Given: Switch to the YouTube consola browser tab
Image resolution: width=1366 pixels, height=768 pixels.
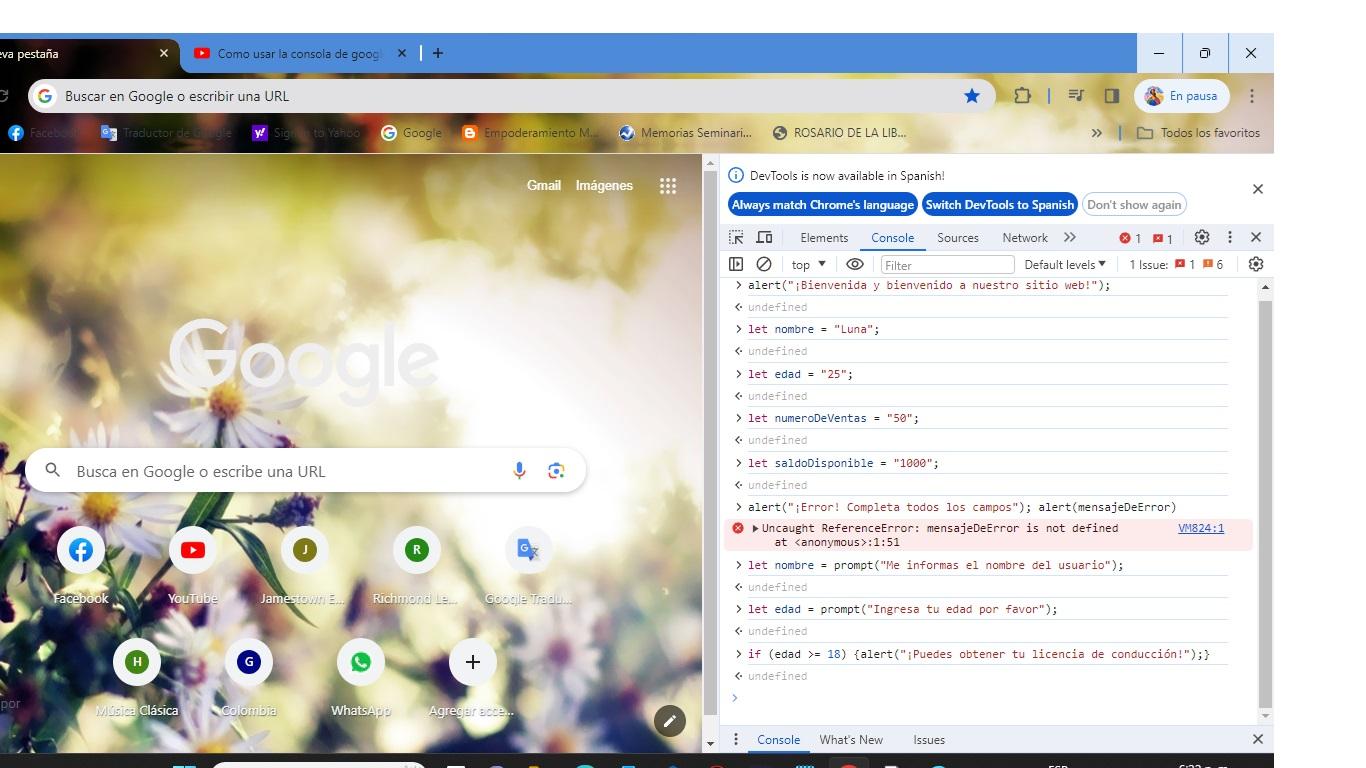Looking at the screenshot, I should (x=300, y=53).
